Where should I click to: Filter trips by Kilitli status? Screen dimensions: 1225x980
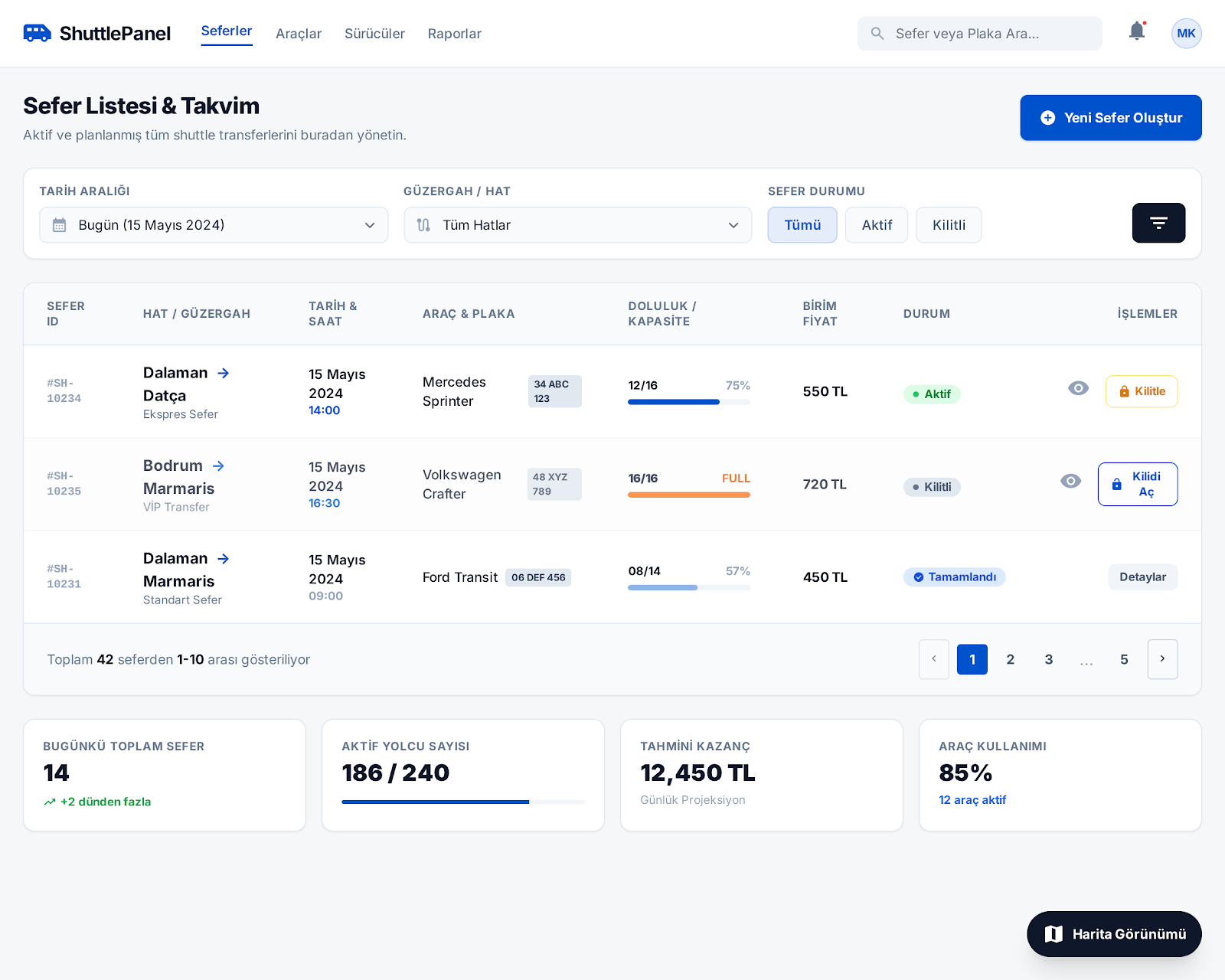(x=948, y=225)
